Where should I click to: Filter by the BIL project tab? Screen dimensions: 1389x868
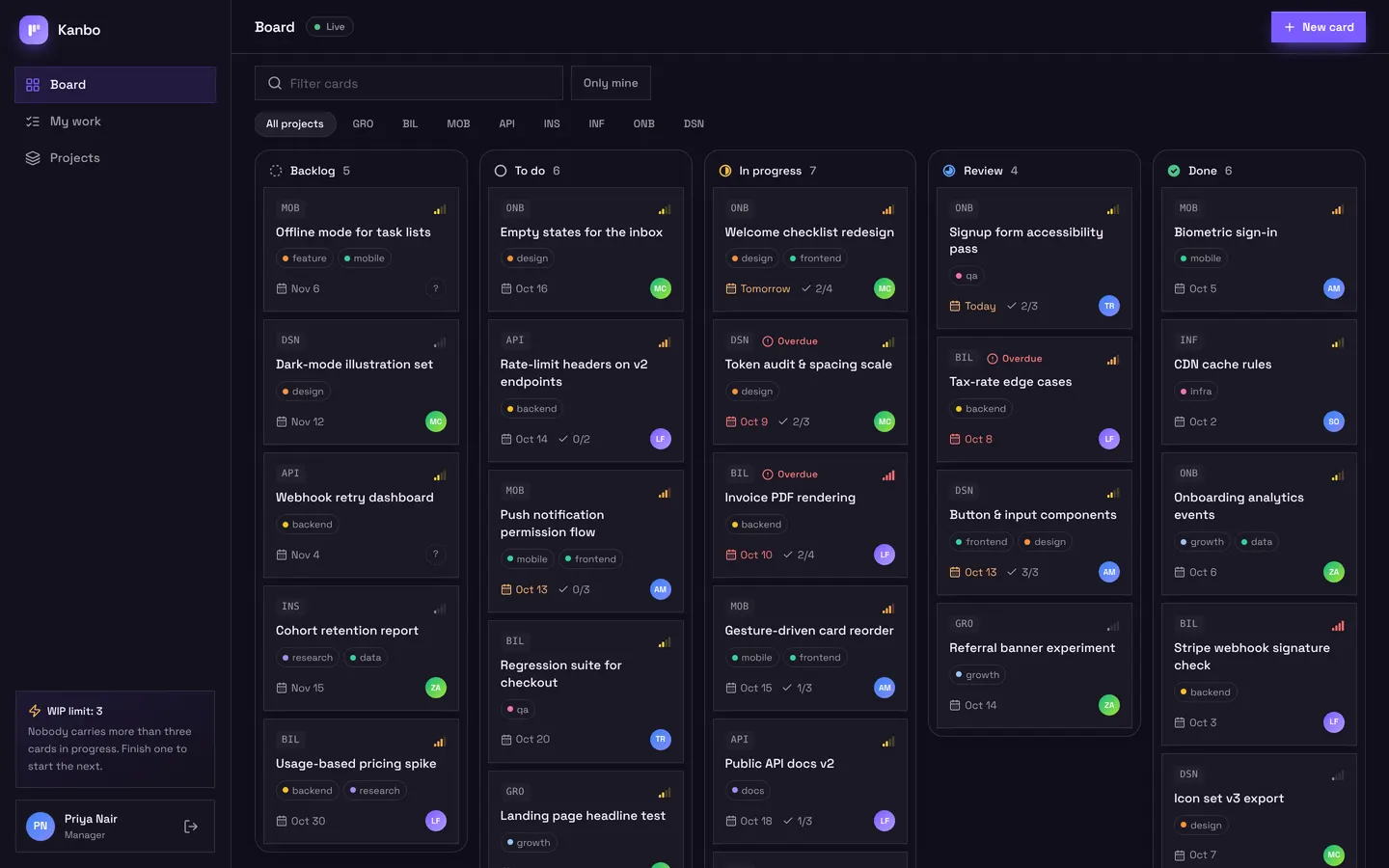[x=410, y=123]
